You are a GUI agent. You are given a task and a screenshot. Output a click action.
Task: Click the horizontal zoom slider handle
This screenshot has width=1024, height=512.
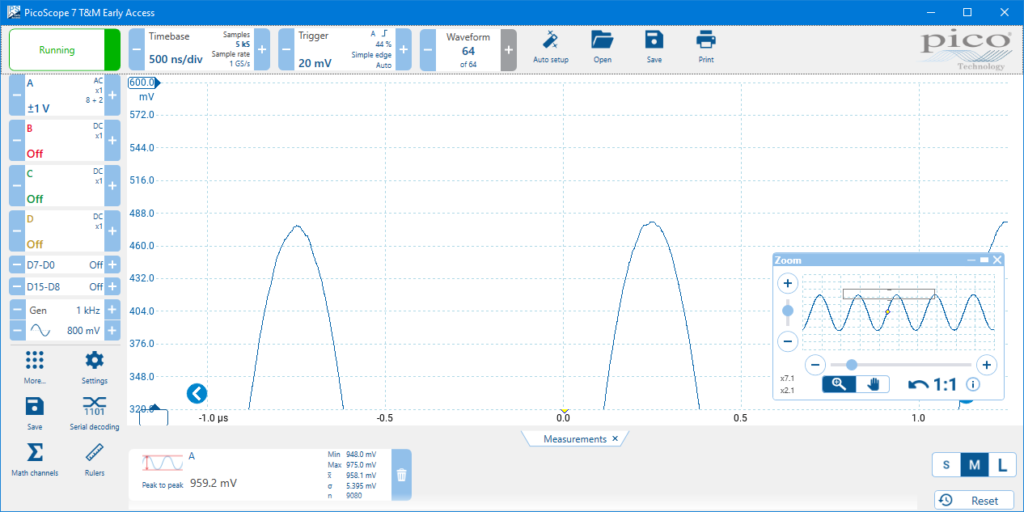coord(852,364)
